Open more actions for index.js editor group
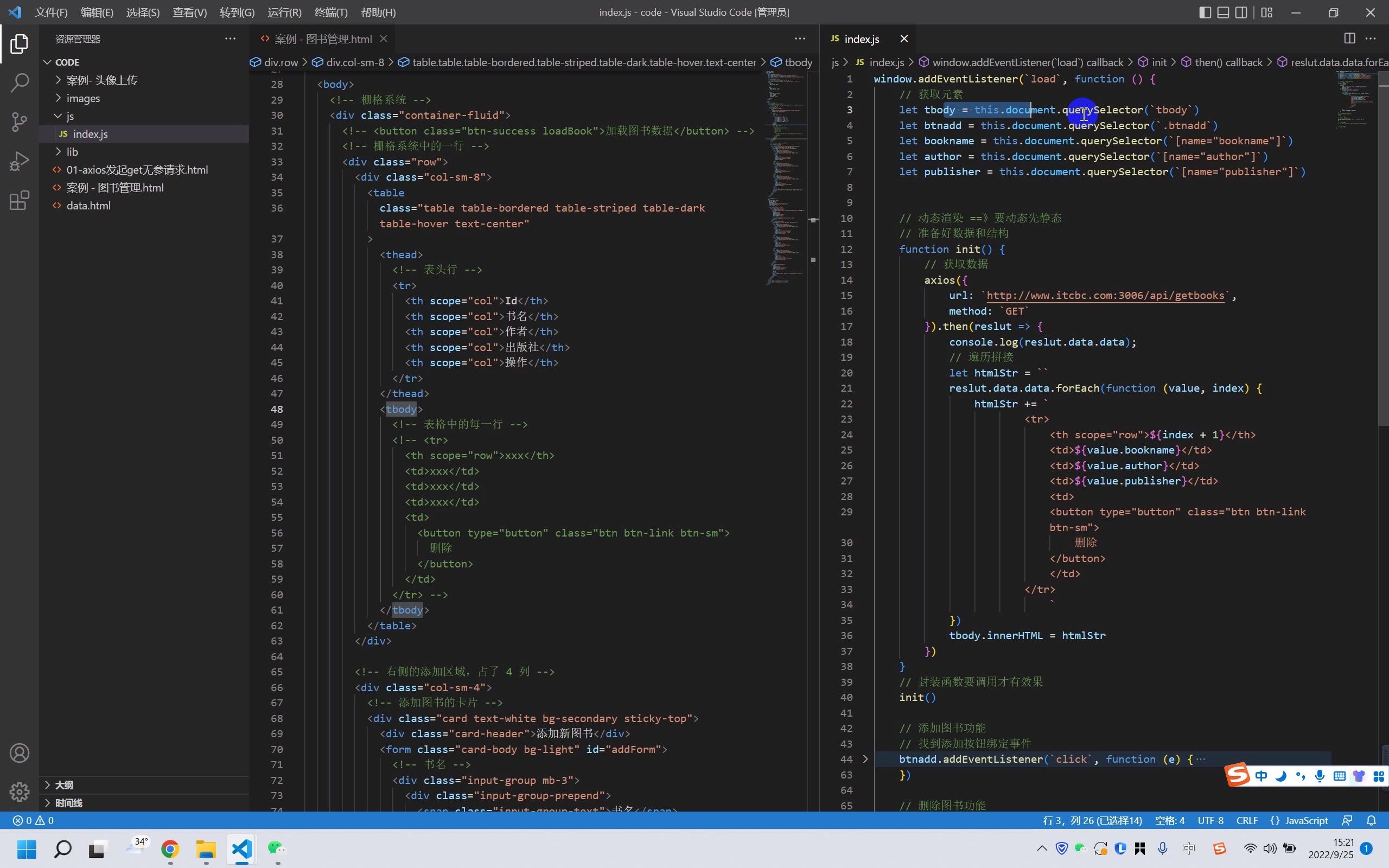This screenshot has width=1389, height=868. (1371, 39)
